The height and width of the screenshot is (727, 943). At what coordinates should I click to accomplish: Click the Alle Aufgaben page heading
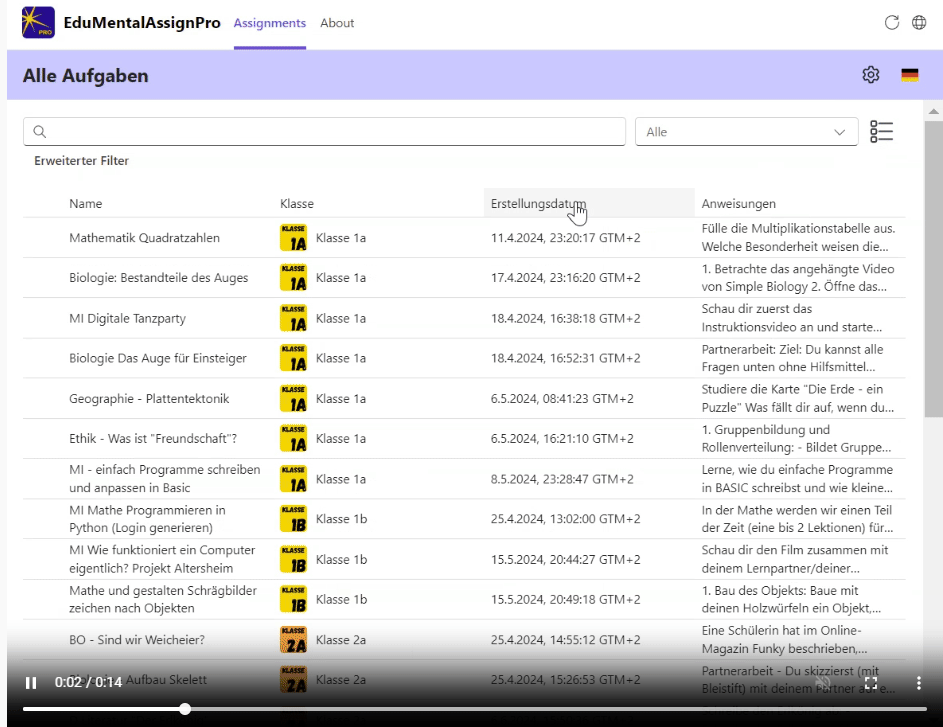pos(85,76)
